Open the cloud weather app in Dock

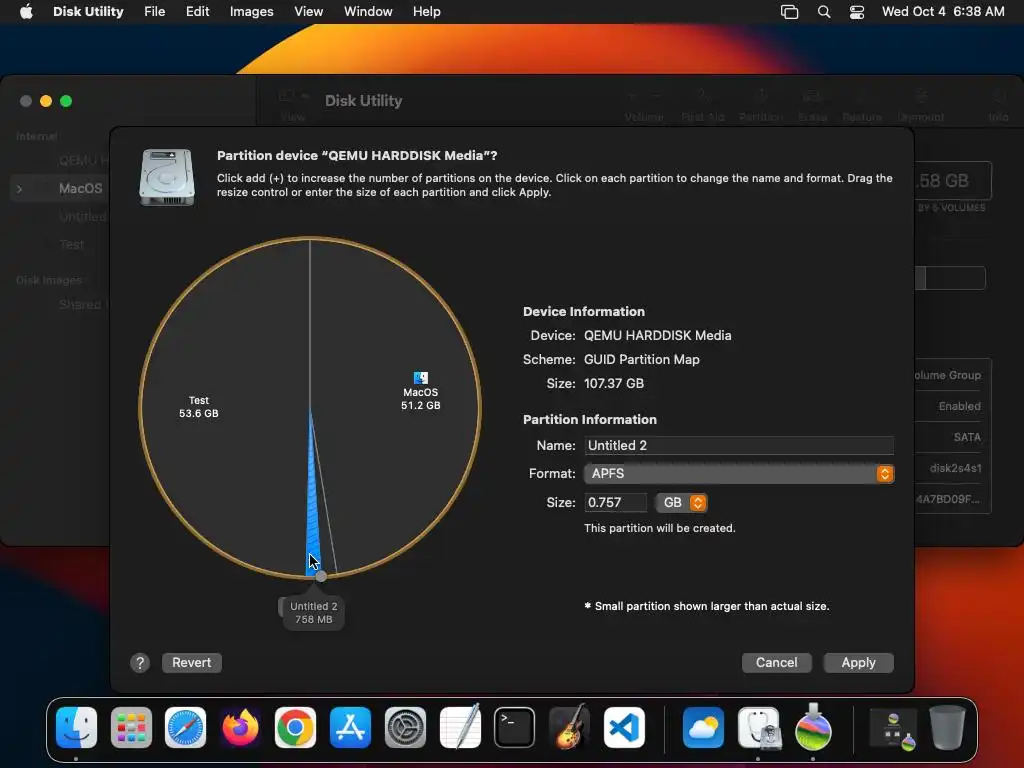point(703,728)
